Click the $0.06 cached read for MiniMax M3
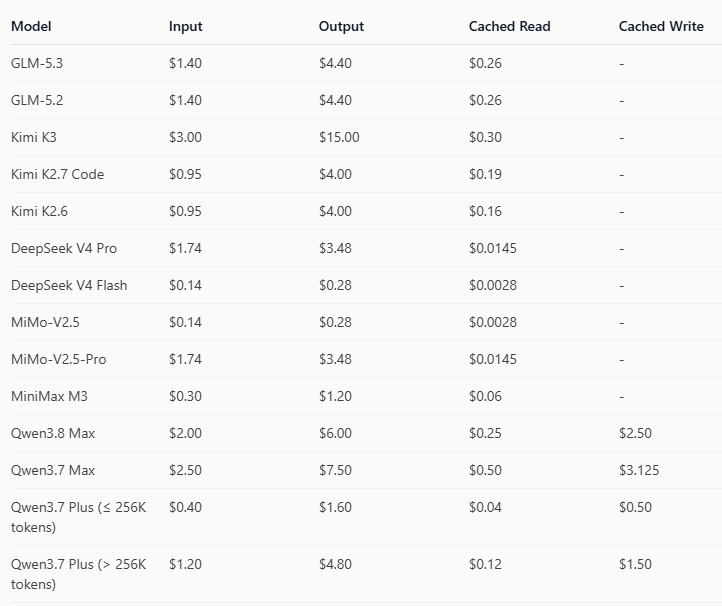The width and height of the screenshot is (722, 606). click(x=485, y=396)
